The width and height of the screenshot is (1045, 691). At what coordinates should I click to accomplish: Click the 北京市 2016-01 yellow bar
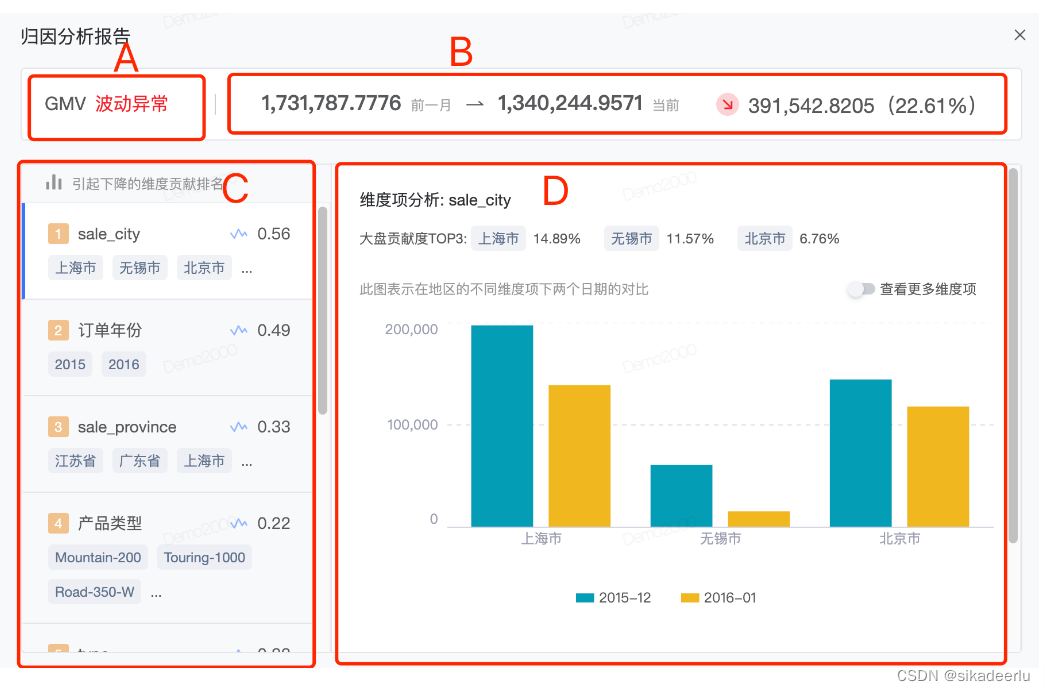click(938, 466)
